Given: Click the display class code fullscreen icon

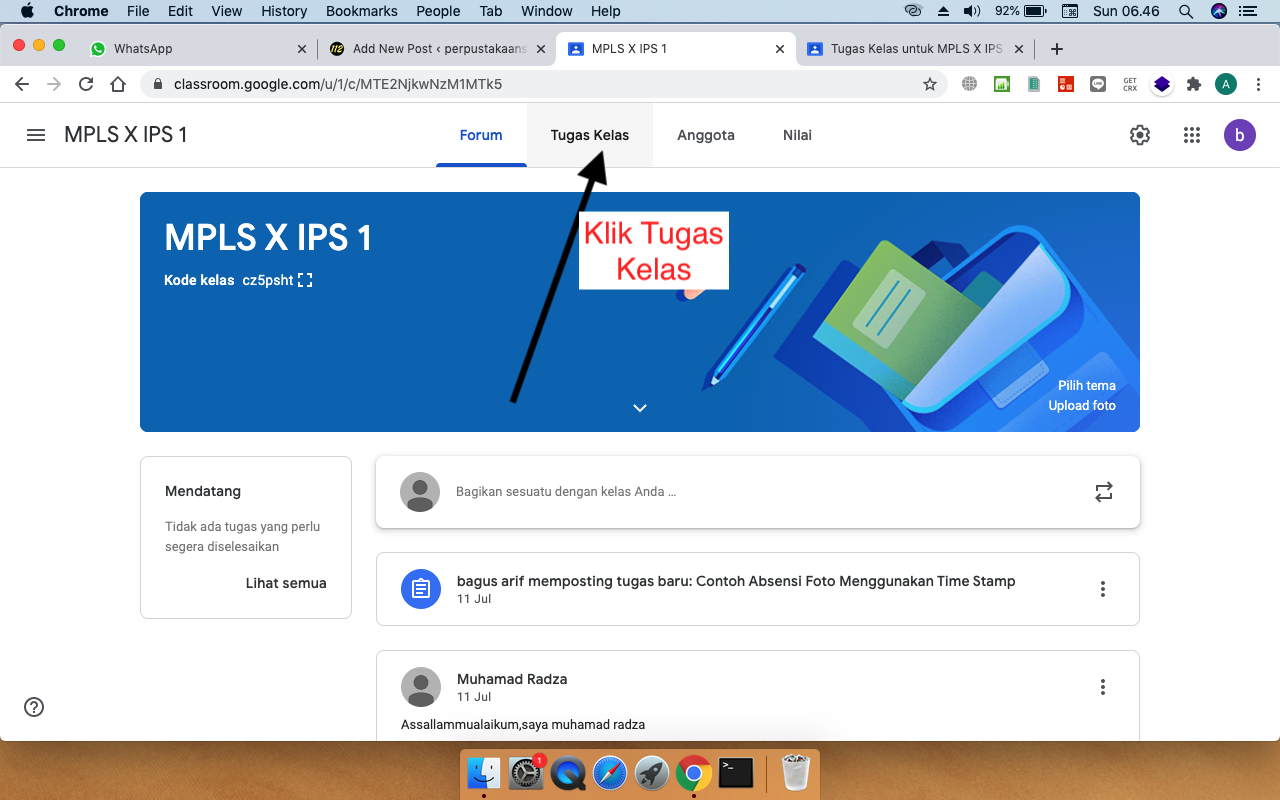Looking at the screenshot, I should point(305,281).
